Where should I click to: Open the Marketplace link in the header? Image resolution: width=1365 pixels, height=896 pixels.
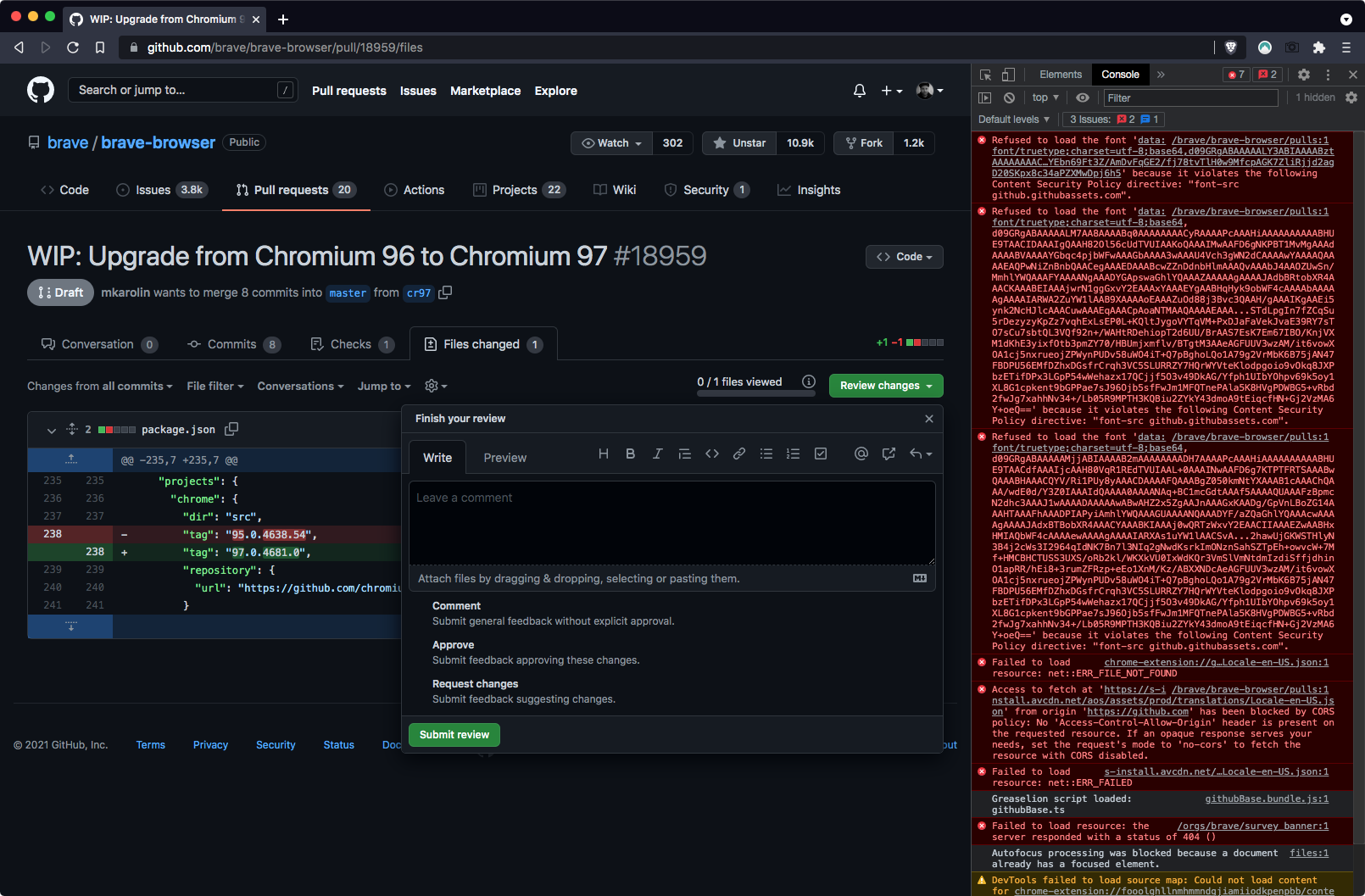coord(486,91)
